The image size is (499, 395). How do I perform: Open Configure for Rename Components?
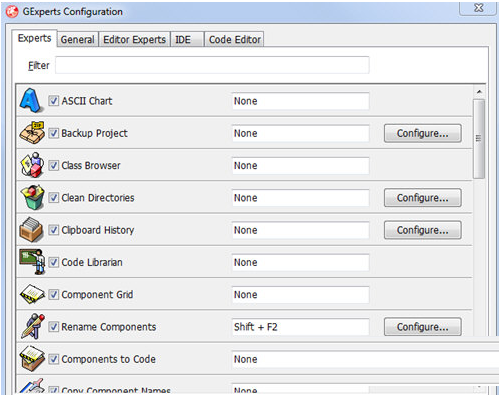pos(422,327)
